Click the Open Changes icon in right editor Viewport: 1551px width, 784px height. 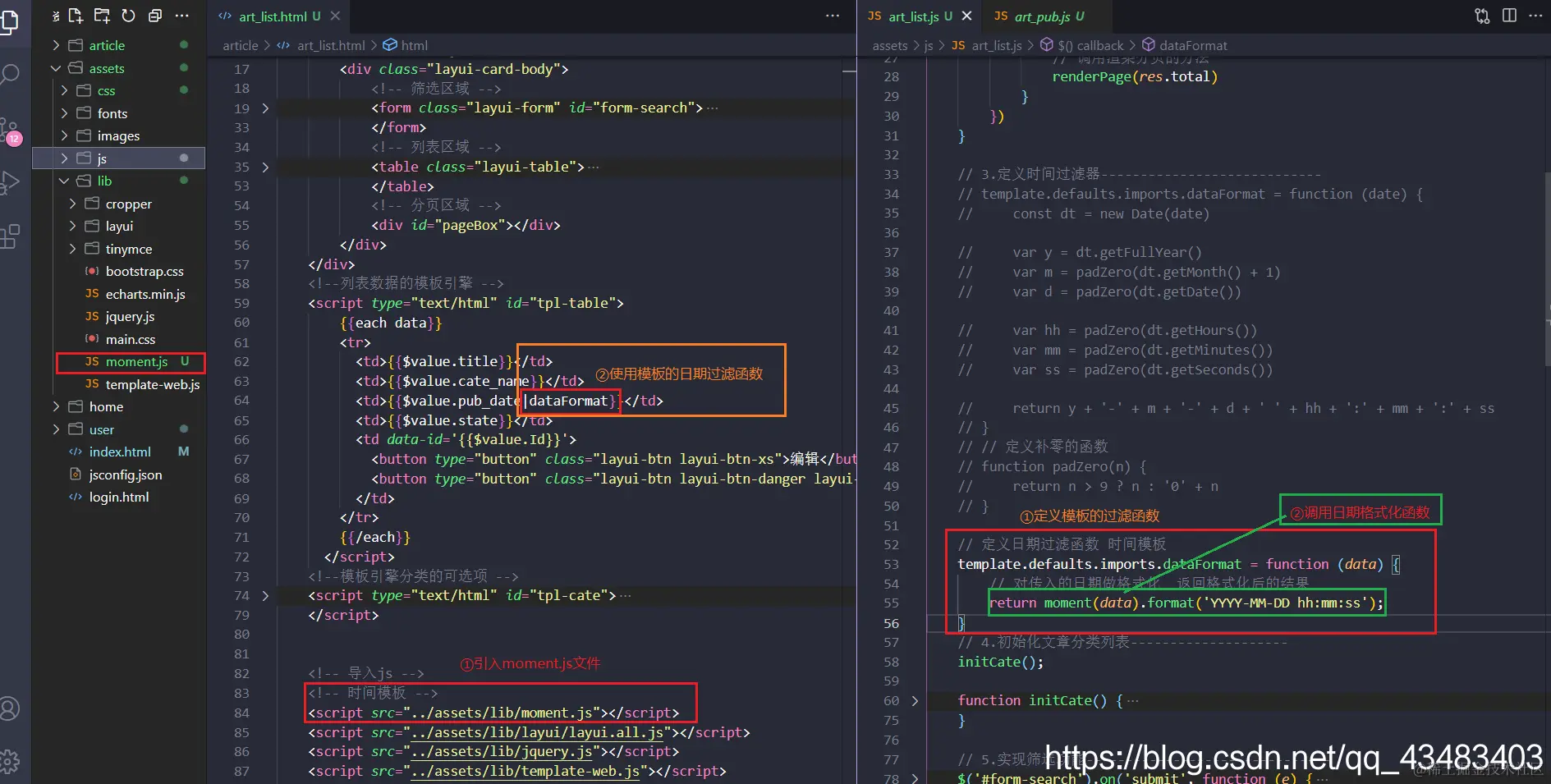tap(1482, 16)
